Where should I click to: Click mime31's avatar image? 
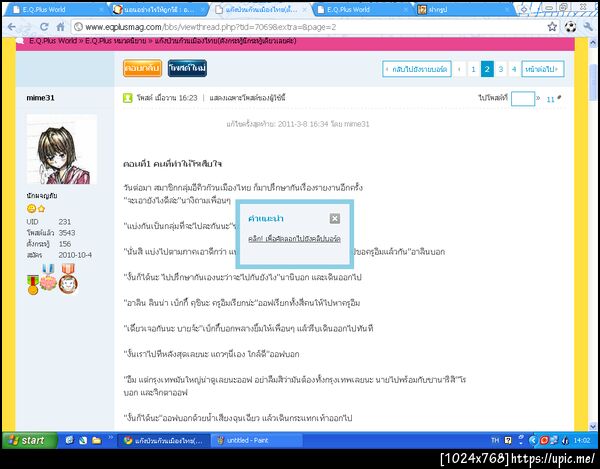(x=62, y=149)
